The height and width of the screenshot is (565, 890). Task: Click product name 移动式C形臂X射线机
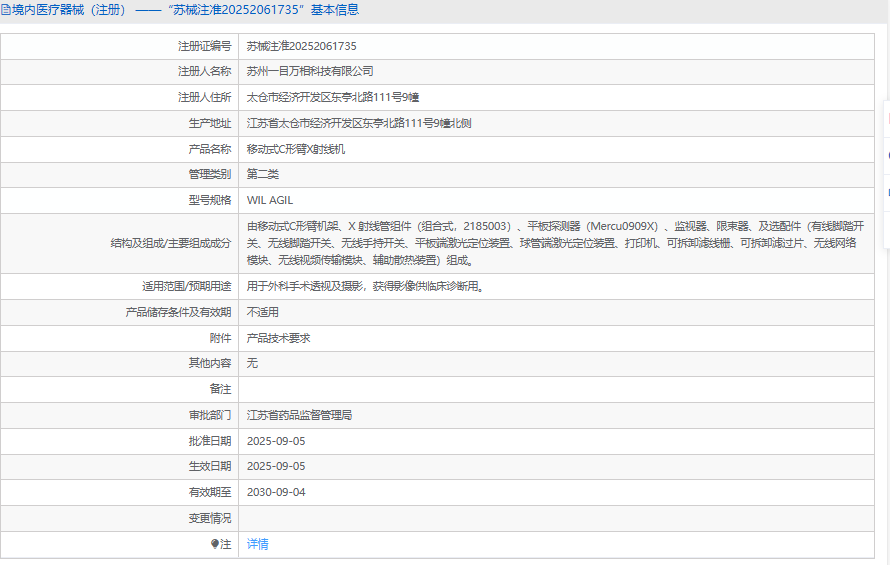pyautogui.click(x=295, y=149)
